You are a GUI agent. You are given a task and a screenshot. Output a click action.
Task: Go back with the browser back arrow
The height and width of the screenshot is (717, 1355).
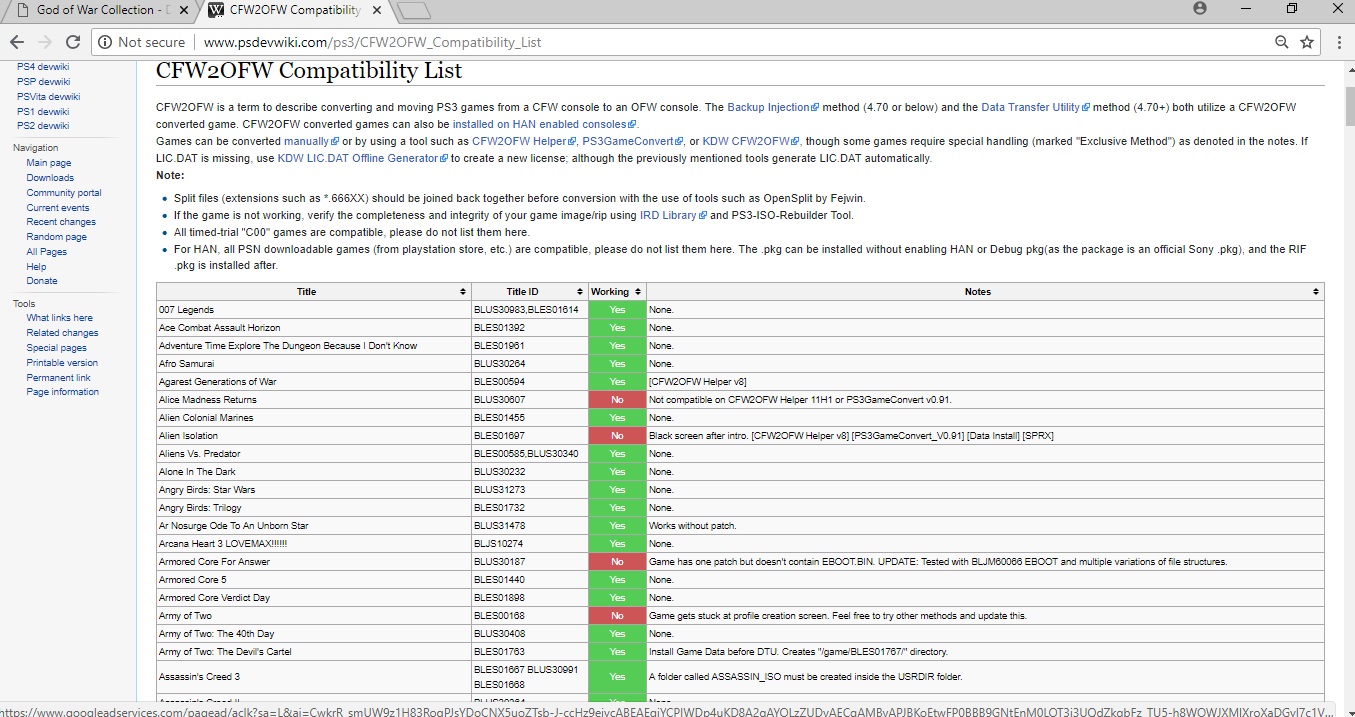pyautogui.click(x=16, y=42)
